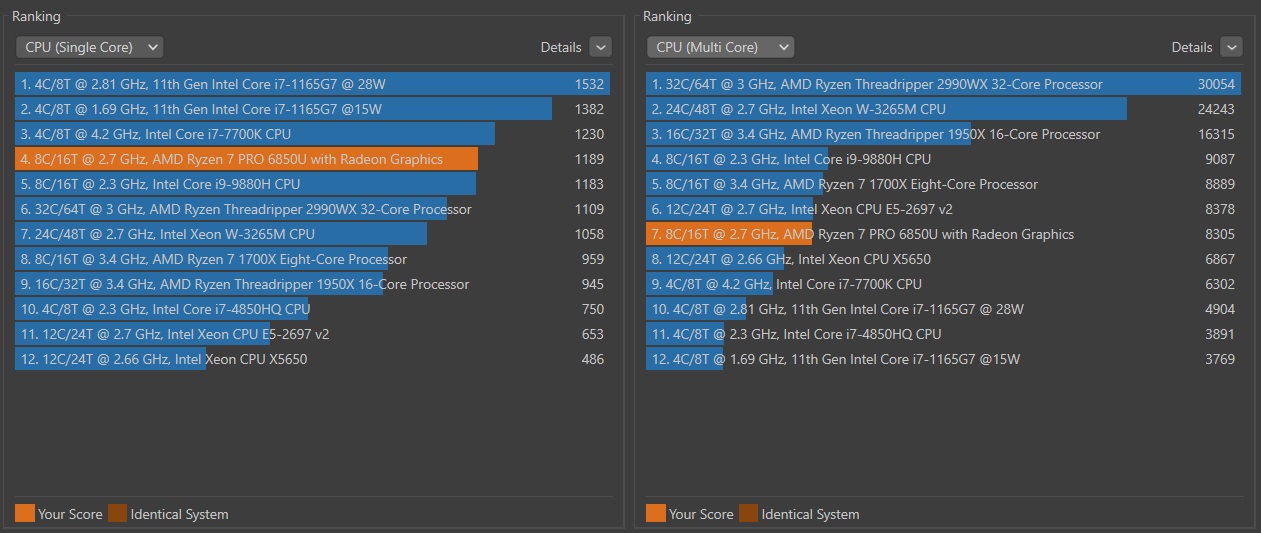Select multi core row Xeon X5650
Image resolution: width=1261 pixels, height=533 pixels.
point(943,259)
